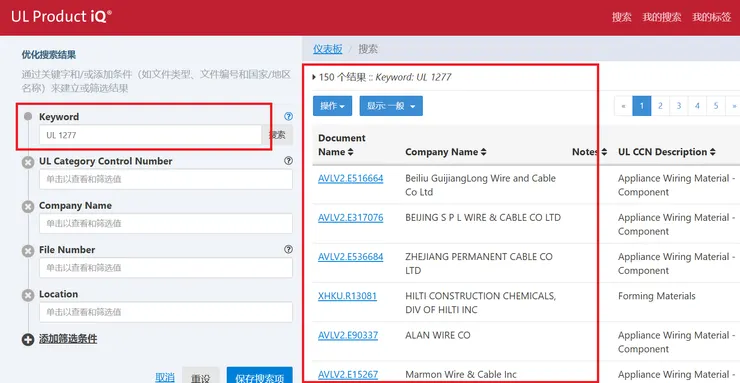Open the File Number help icon

pos(288,250)
